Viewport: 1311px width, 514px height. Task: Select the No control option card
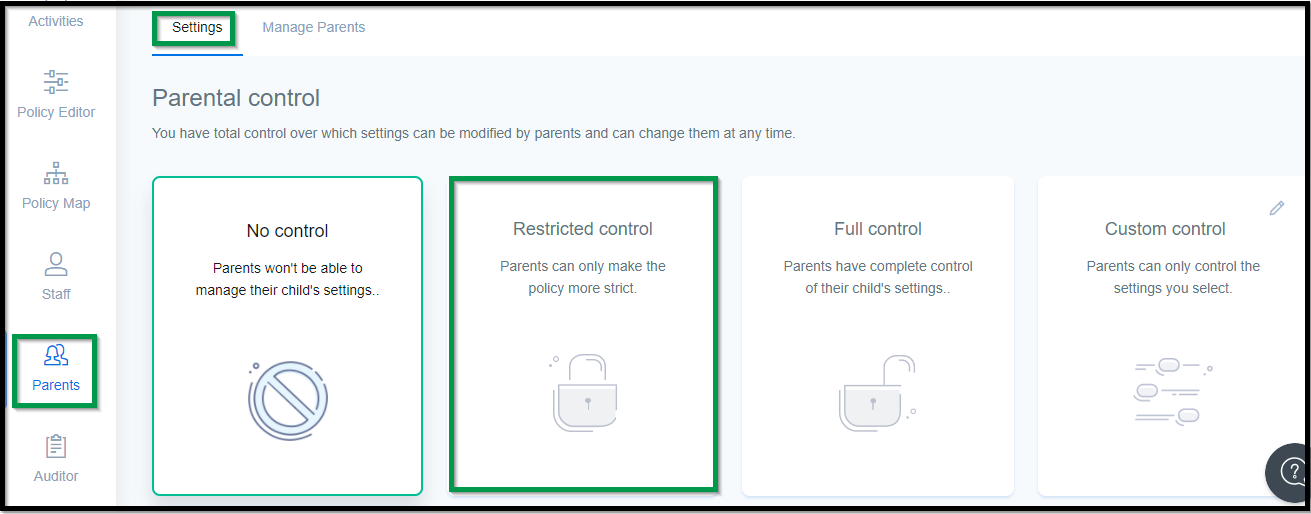point(288,336)
